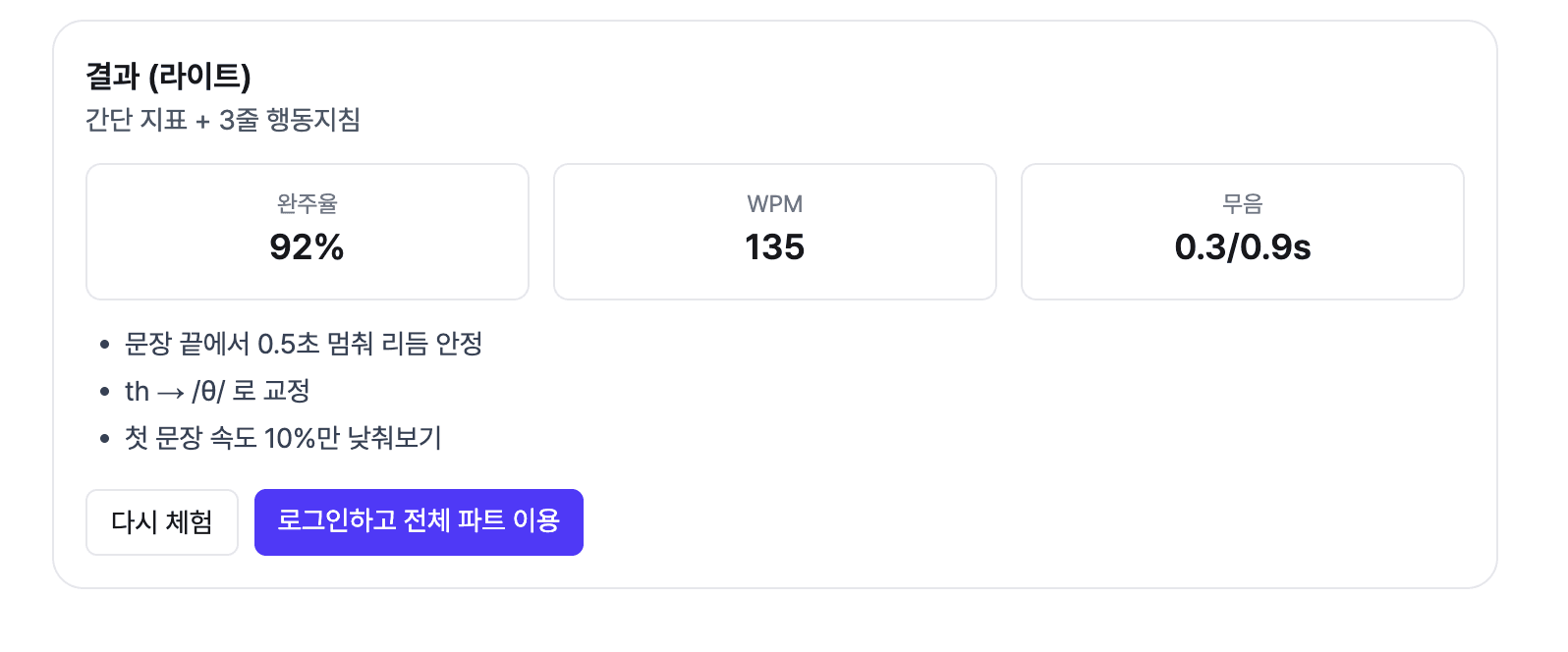Click the 간단 지표 + 3줄 행동지침 subtitle
This screenshot has width=1568, height=652.
click(x=225, y=120)
